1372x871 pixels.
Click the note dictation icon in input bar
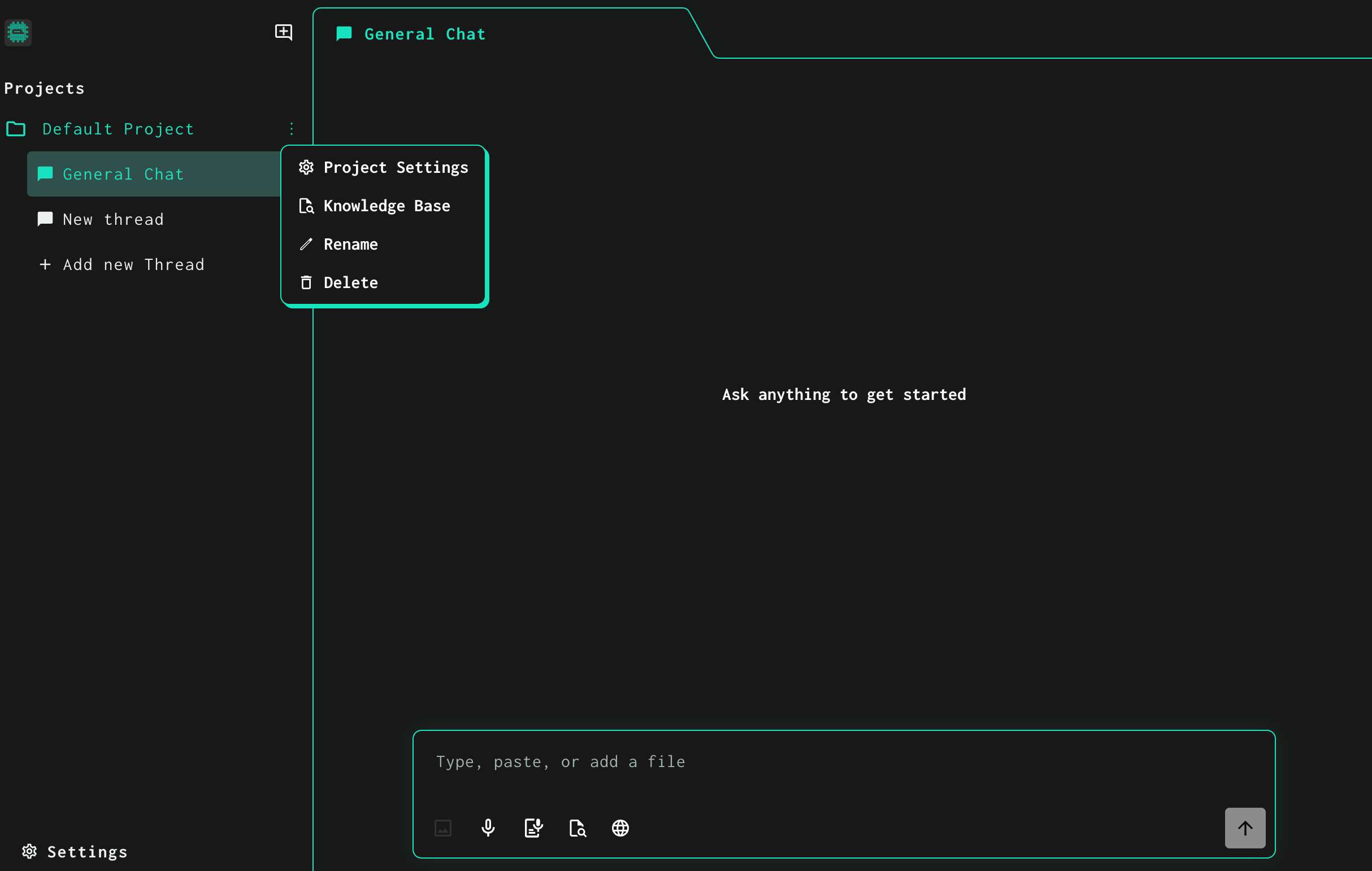533,828
